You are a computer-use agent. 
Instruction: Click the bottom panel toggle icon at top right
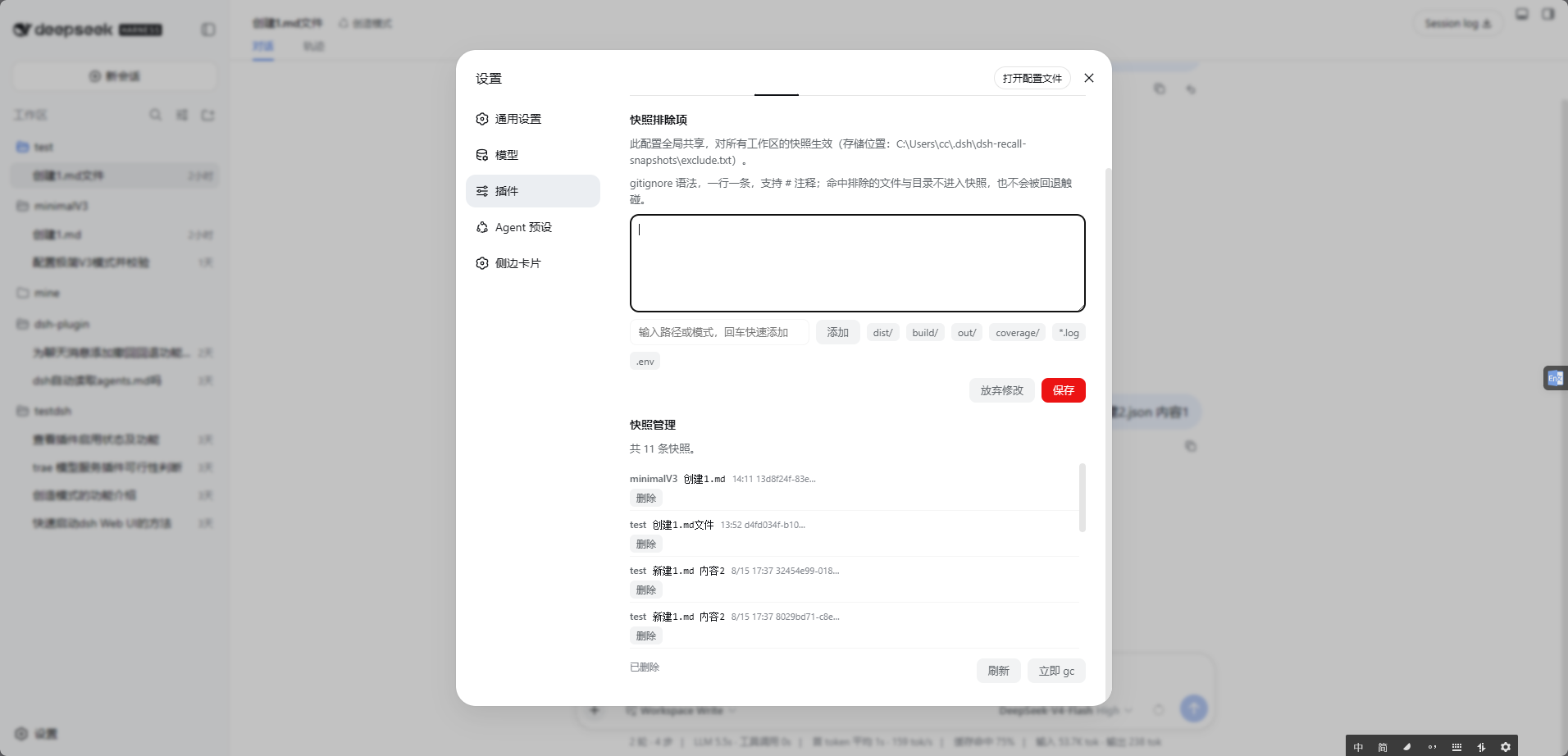pyautogui.click(x=1522, y=14)
